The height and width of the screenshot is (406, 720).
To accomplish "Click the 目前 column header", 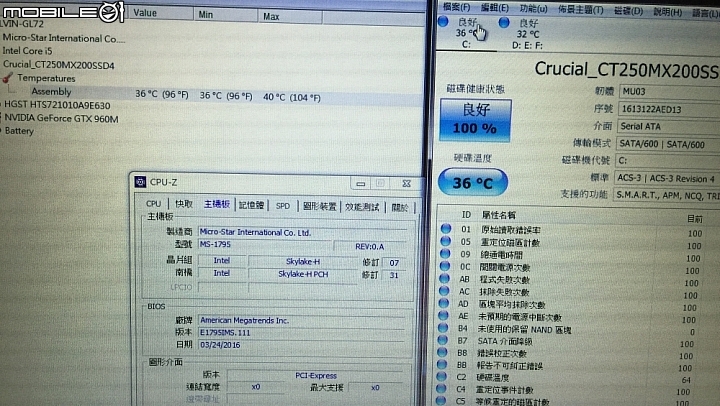I will 694,219.
